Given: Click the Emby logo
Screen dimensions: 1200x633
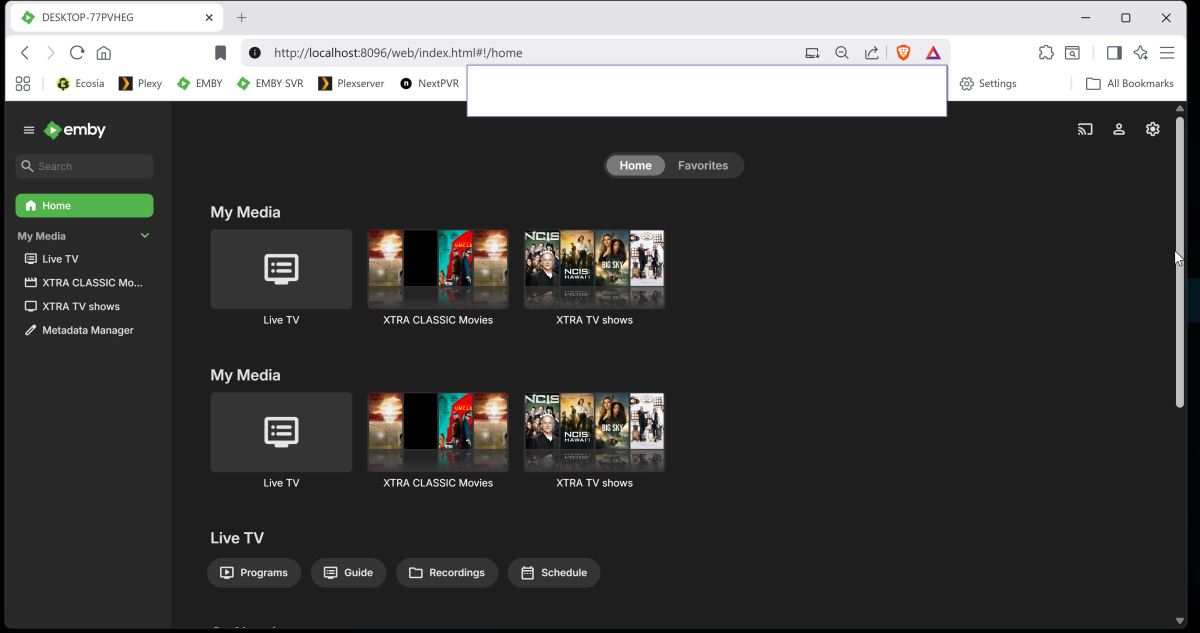Looking at the screenshot, I should pyautogui.click(x=75, y=130).
